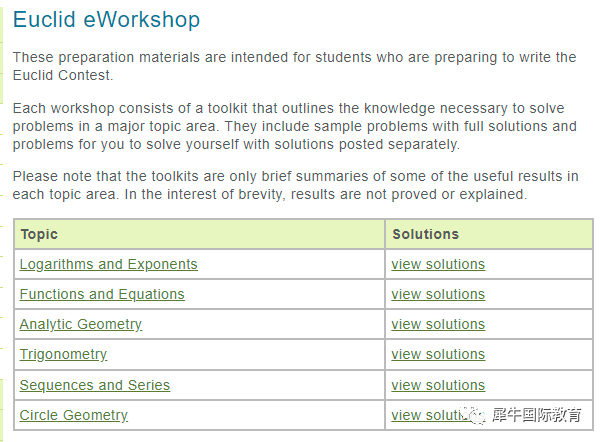The width and height of the screenshot is (601, 442).
Task: Click the paragraph starting 'Each workshop consists'
Action: point(294,127)
